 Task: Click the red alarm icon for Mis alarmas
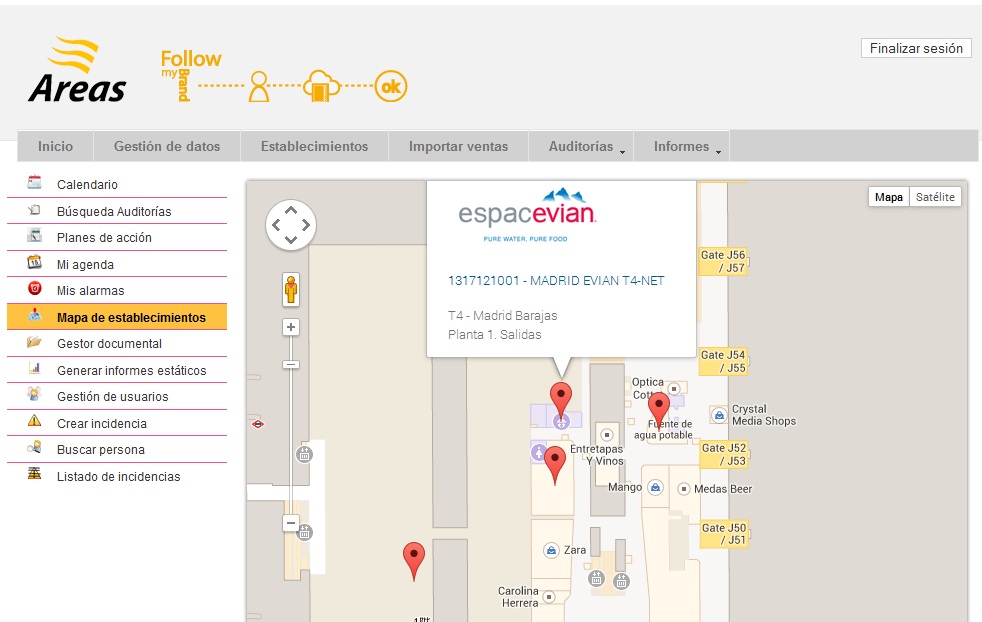34,289
